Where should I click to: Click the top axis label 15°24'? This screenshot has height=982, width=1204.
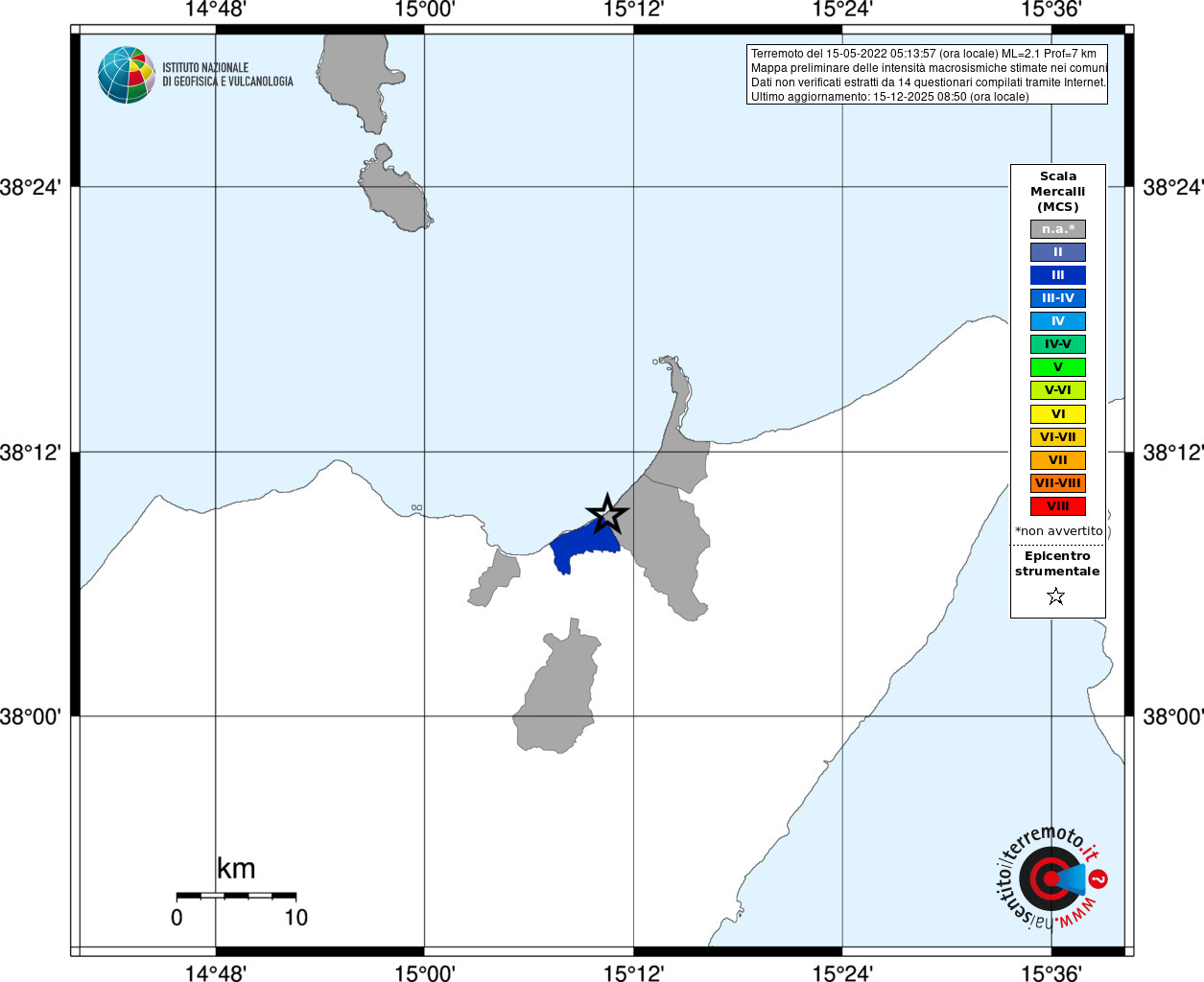click(x=842, y=11)
